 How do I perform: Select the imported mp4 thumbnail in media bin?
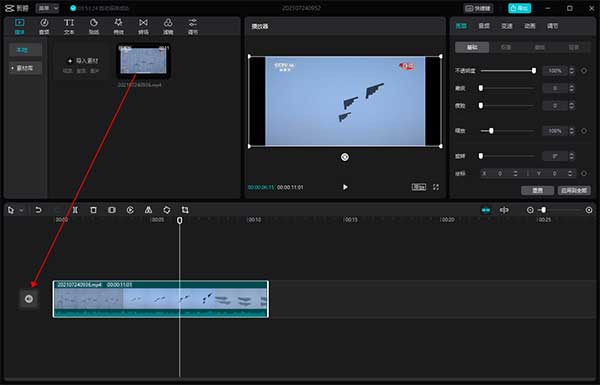point(143,61)
